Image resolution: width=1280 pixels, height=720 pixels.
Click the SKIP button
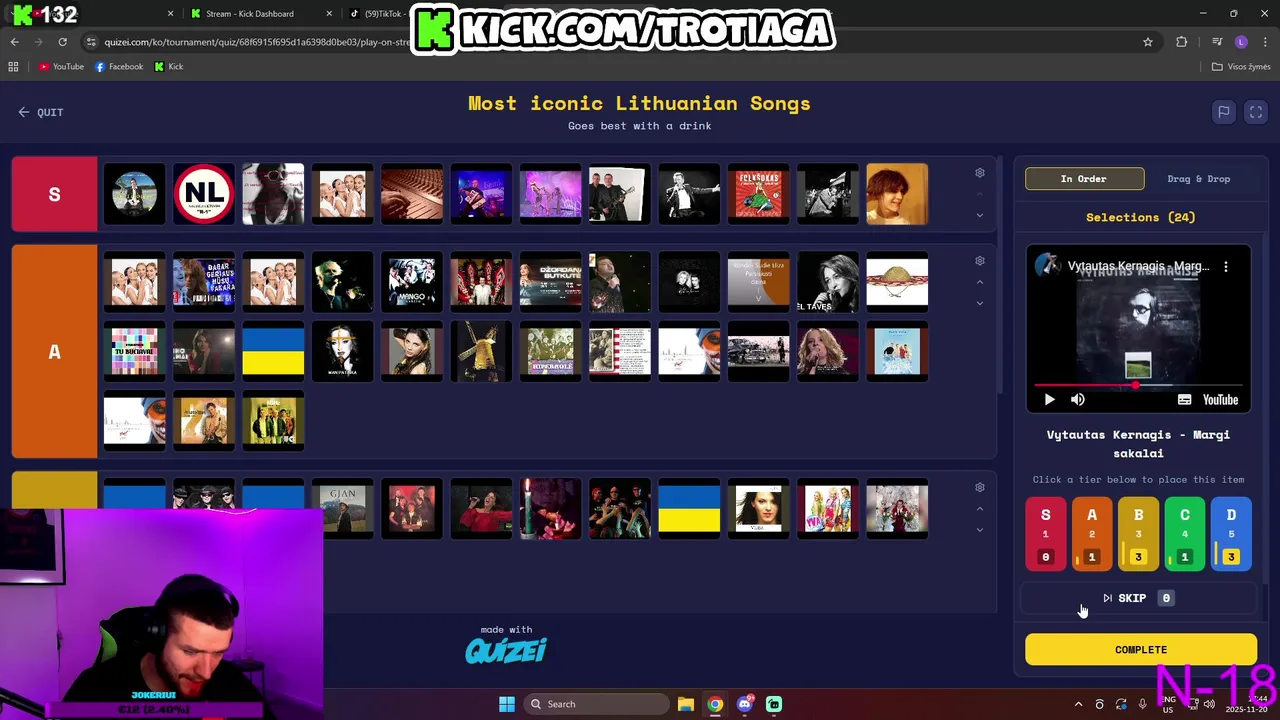point(1138,598)
